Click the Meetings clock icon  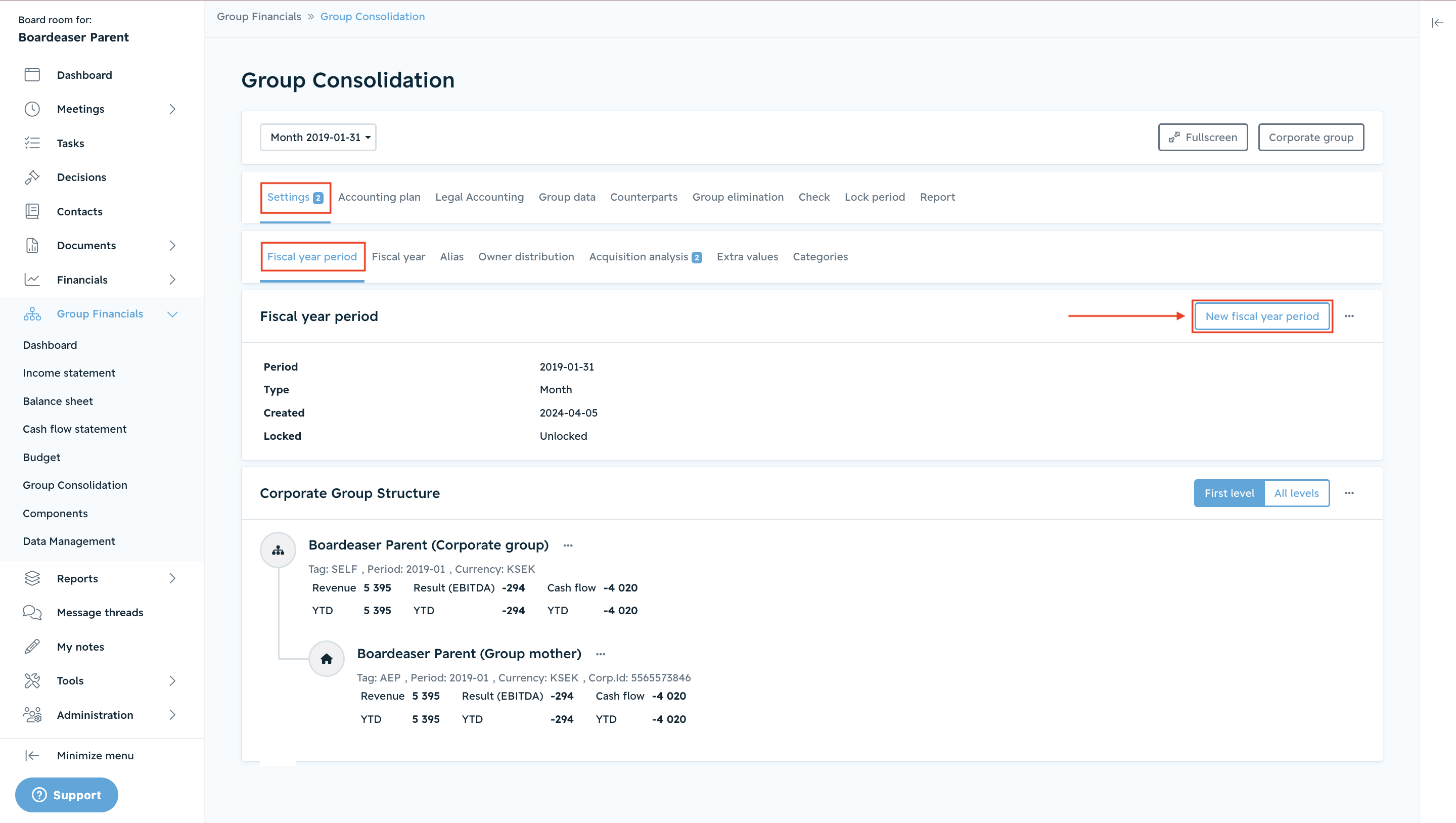pos(32,109)
